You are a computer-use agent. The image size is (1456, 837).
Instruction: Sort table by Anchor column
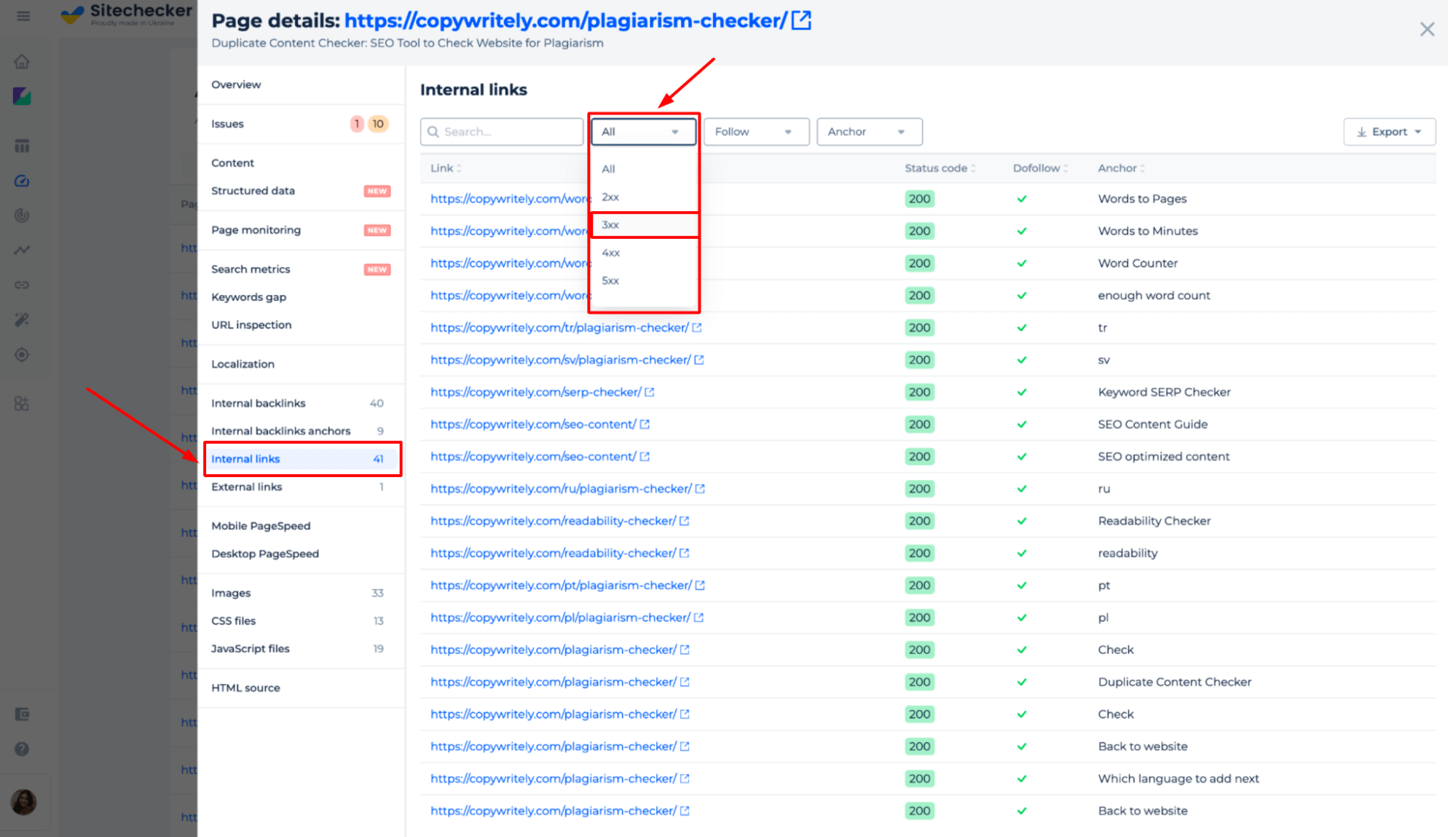(1121, 168)
